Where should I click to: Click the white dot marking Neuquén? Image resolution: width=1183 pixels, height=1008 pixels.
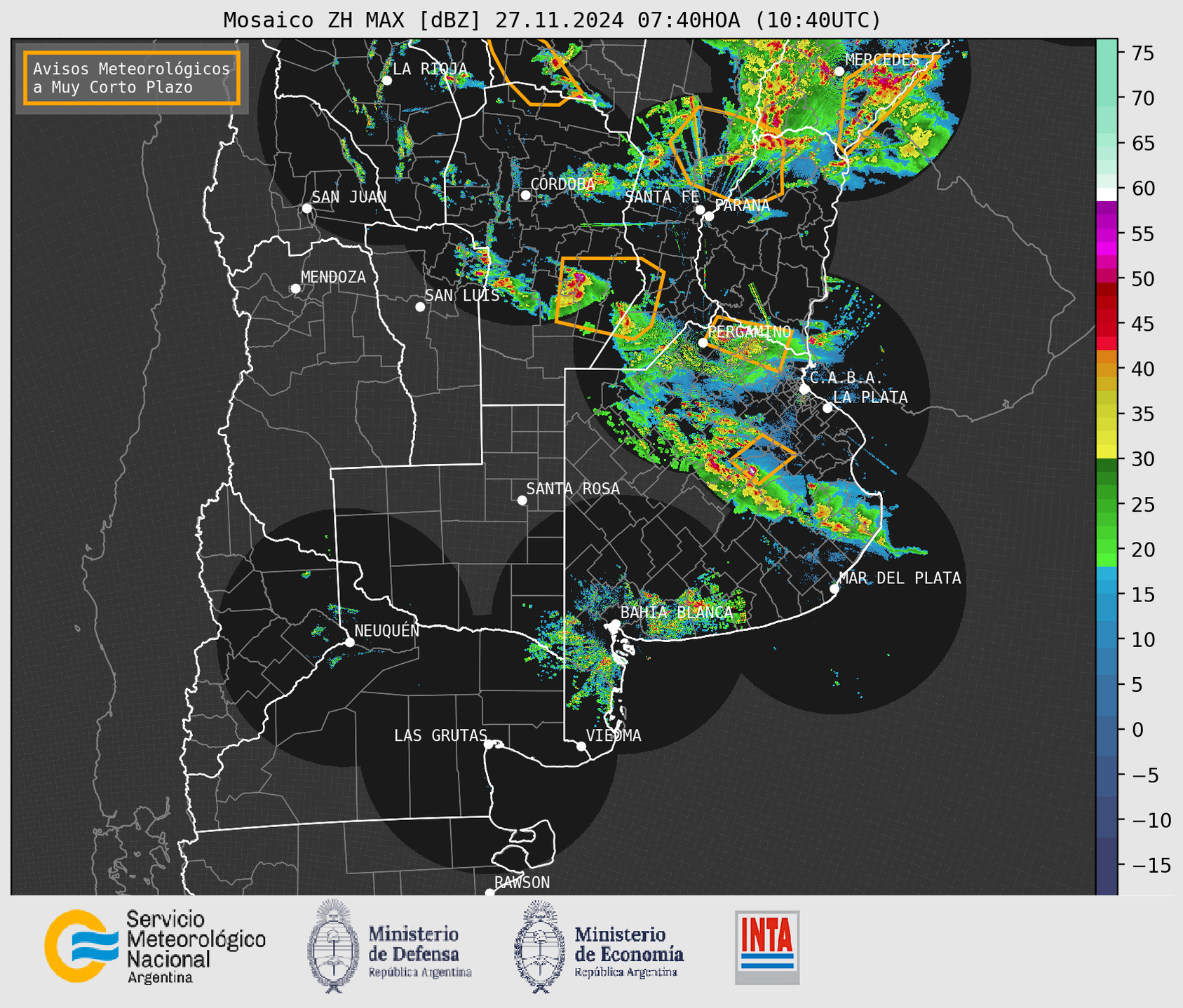coord(349,642)
